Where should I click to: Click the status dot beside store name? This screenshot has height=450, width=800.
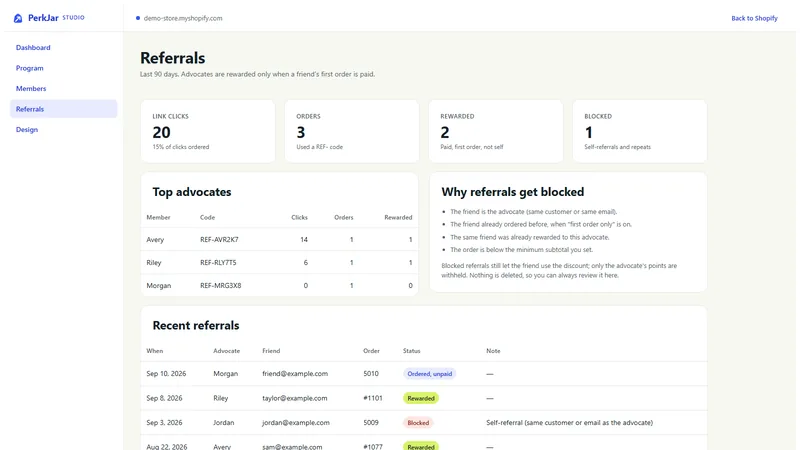pyautogui.click(x=138, y=18)
